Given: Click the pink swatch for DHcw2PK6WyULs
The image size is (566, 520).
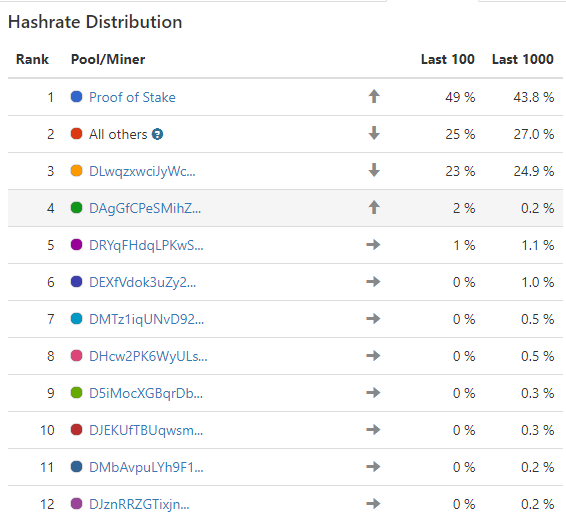Looking at the screenshot, I should click(x=77, y=355).
